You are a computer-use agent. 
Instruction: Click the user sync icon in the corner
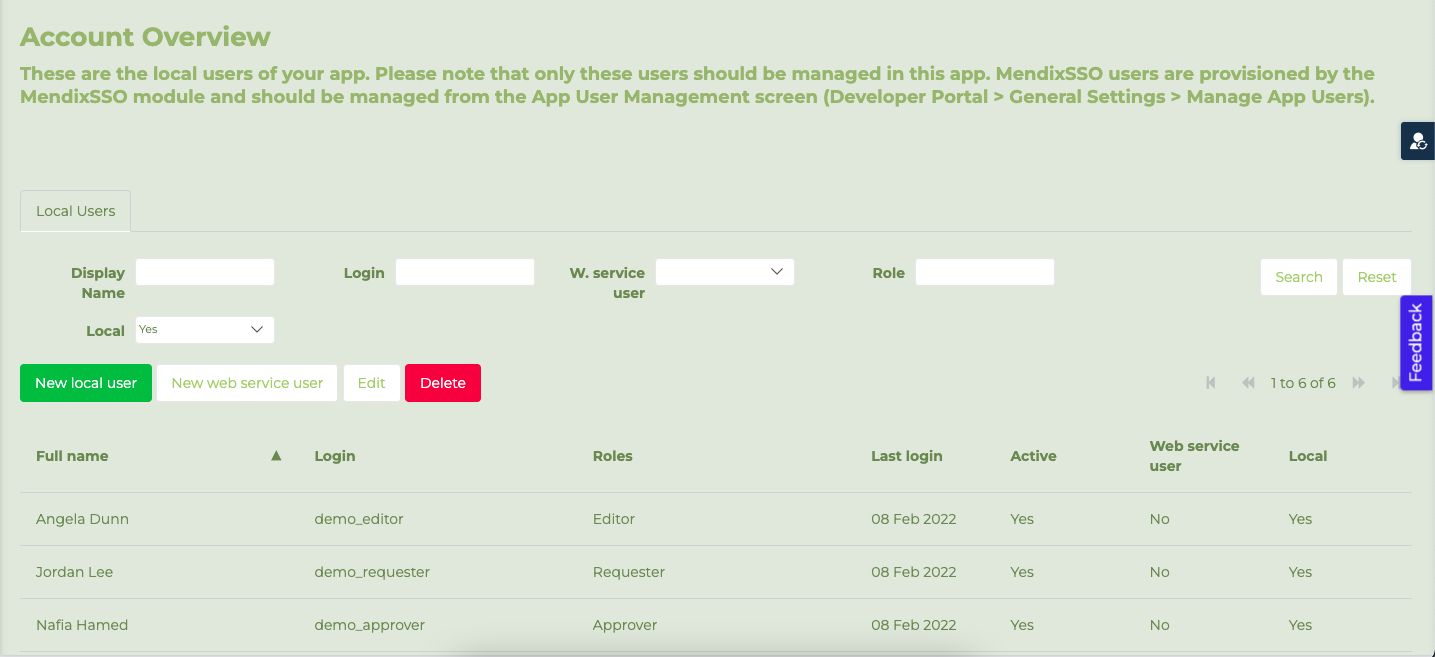1417,140
